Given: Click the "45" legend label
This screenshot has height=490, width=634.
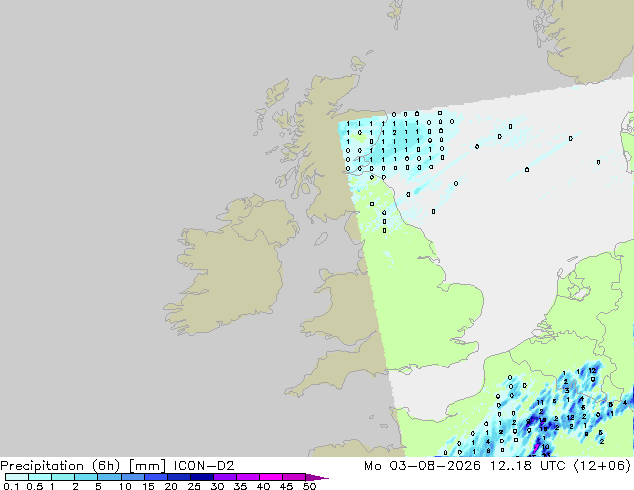Looking at the screenshot, I should [x=286, y=486].
